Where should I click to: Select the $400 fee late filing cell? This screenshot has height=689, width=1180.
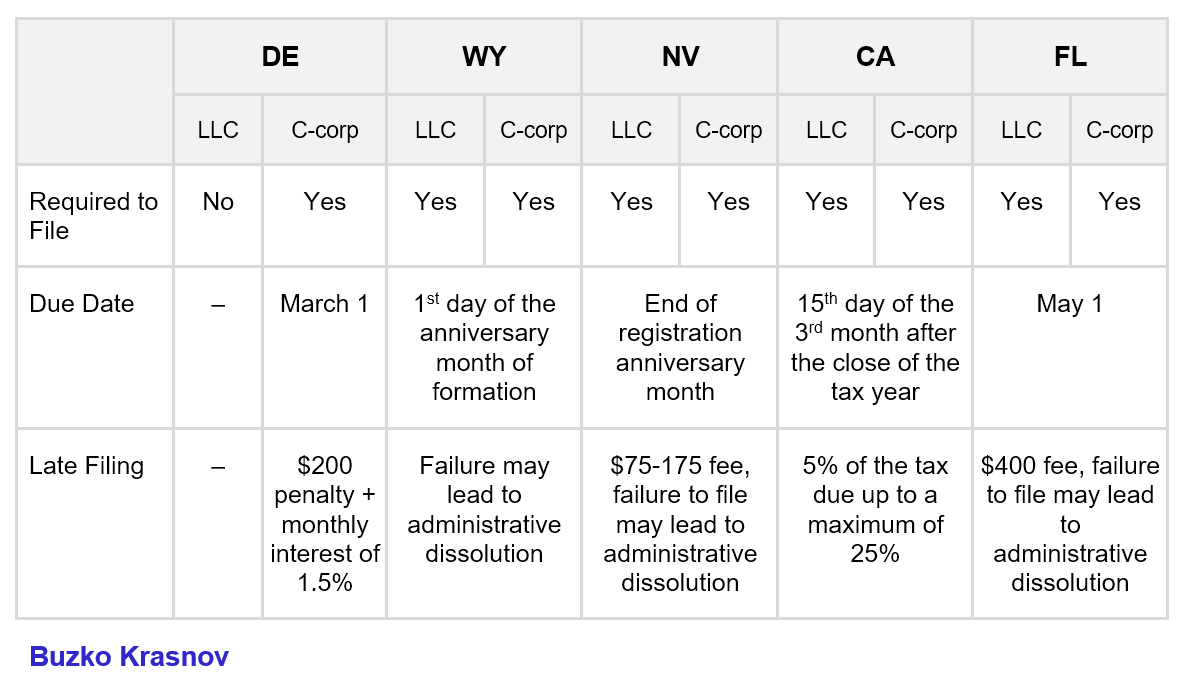[x=1070, y=524]
